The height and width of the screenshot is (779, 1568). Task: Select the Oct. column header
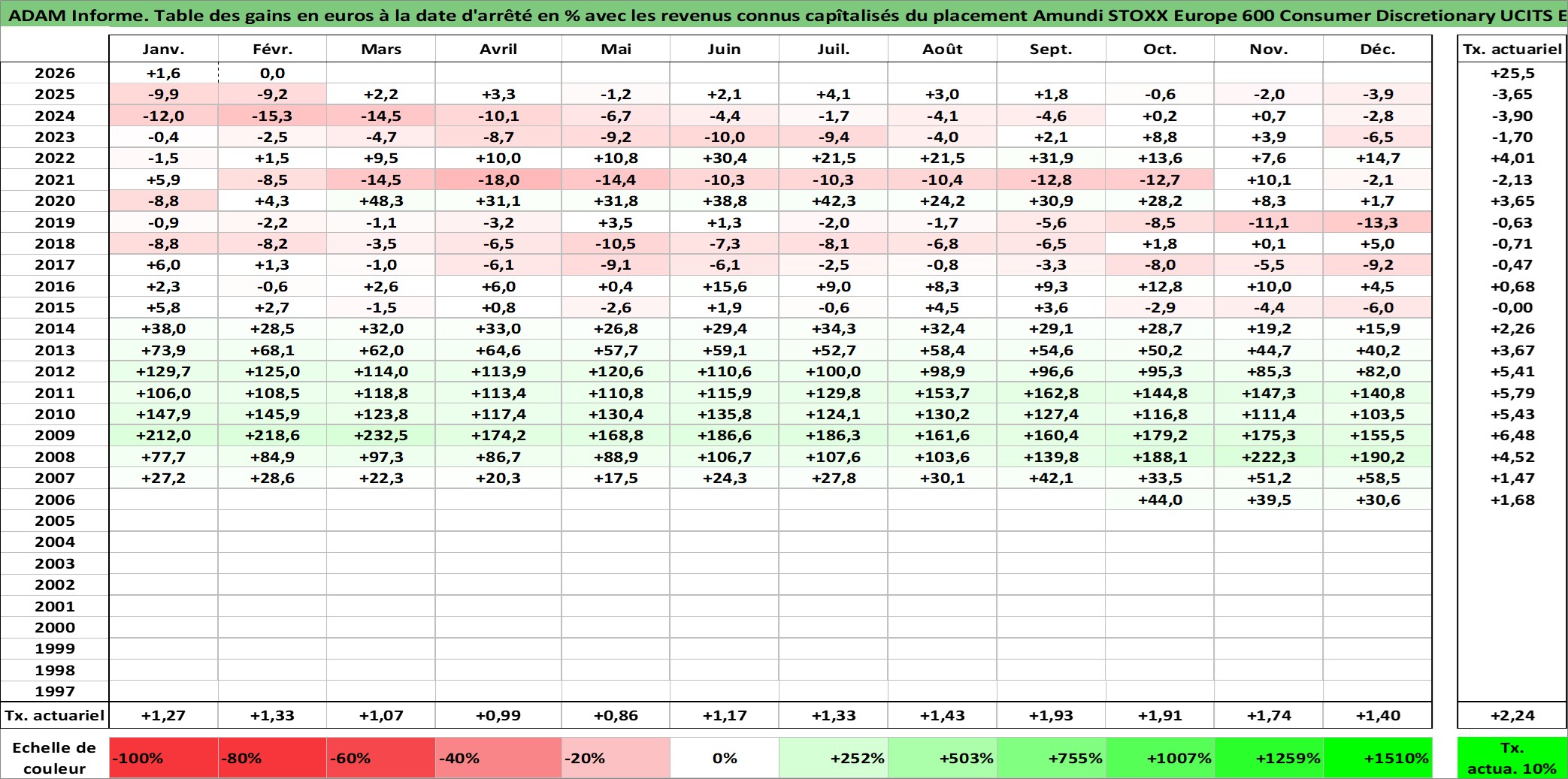(1160, 49)
